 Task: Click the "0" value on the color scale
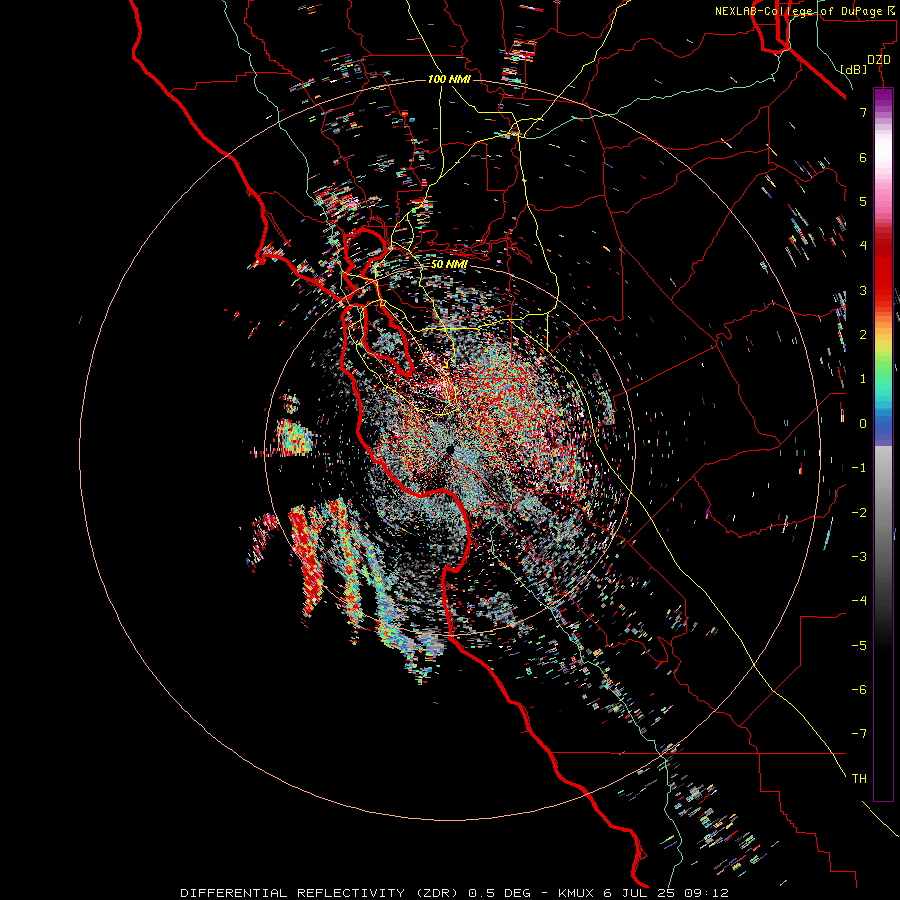click(863, 424)
